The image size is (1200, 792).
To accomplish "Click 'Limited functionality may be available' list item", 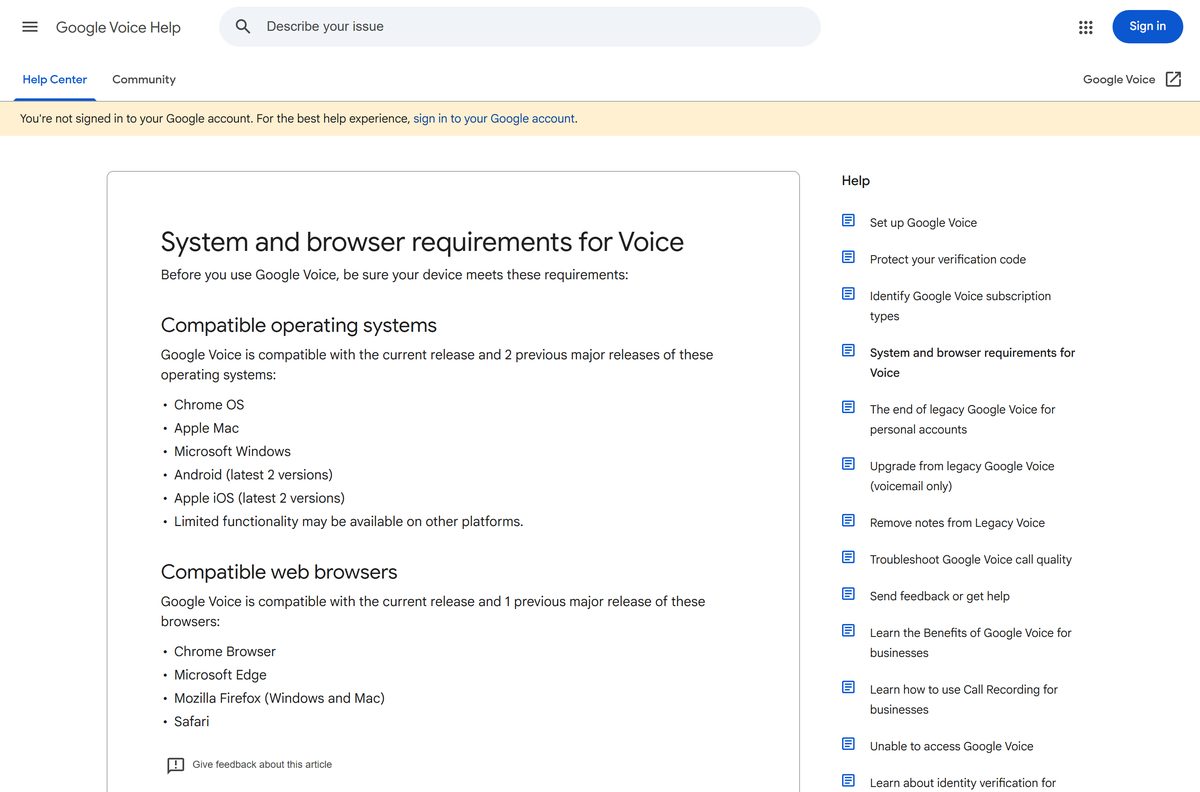I will pyautogui.click(x=348, y=521).
